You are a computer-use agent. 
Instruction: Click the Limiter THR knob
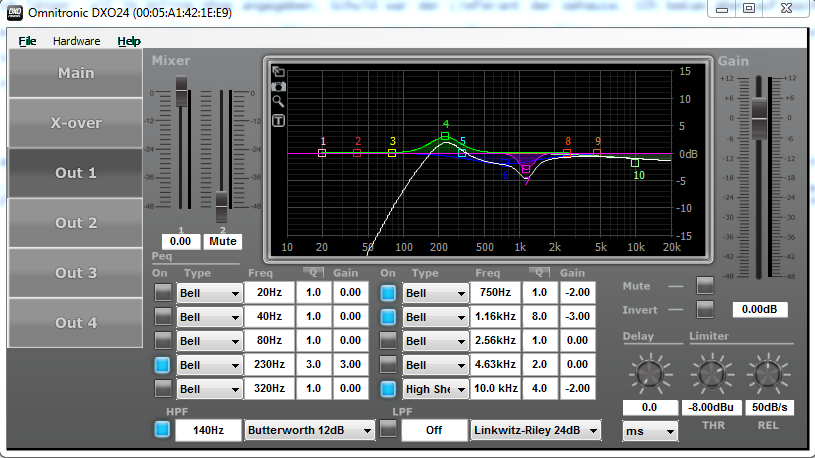click(712, 373)
